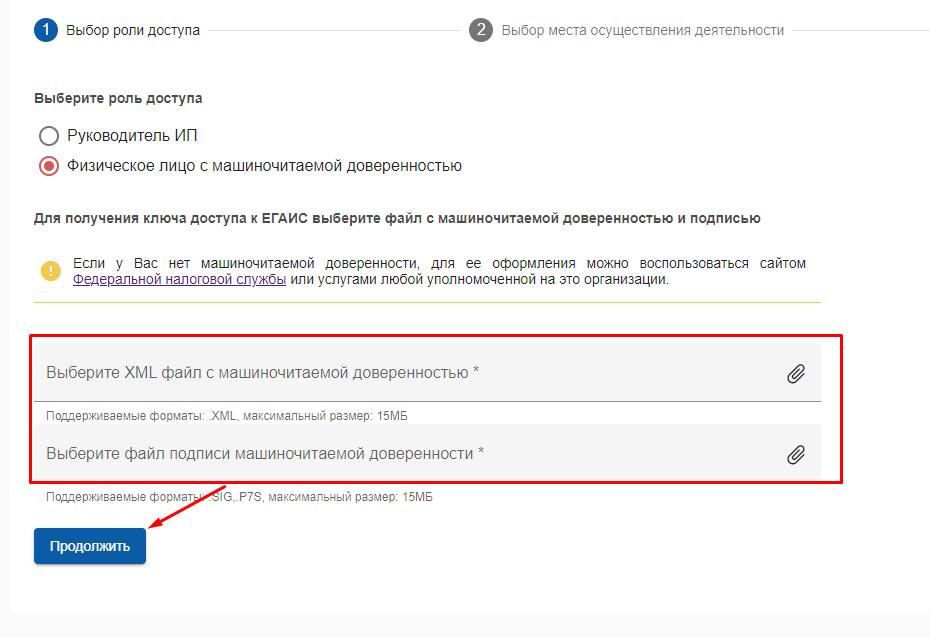Screen dimensions: 930x637
Task: Click the 'Выберите роль доступа' heading
Action: [118, 98]
